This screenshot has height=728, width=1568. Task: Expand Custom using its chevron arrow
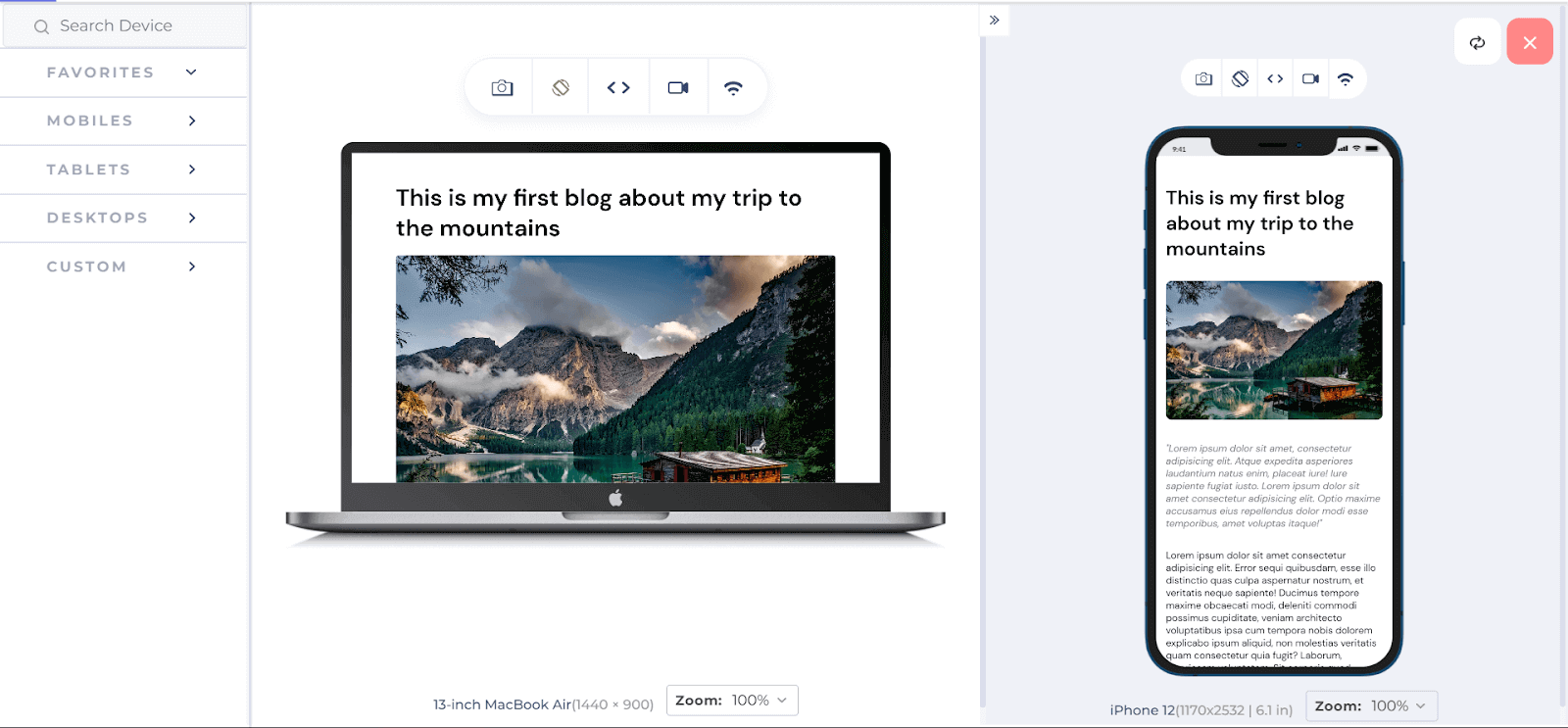[x=192, y=267]
